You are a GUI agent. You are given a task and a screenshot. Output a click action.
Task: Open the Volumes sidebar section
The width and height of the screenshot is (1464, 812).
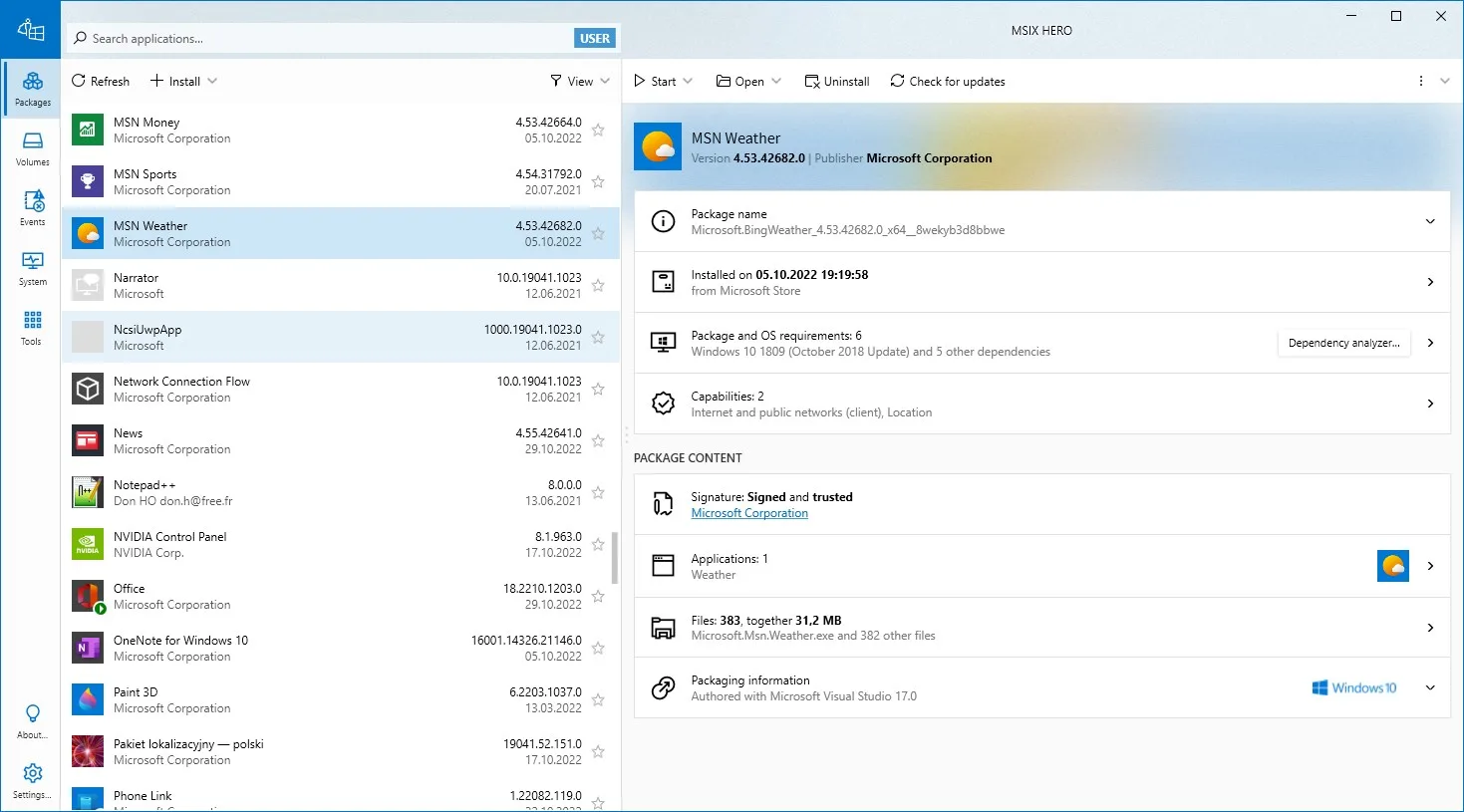pyautogui.click(x=32, y=148)
